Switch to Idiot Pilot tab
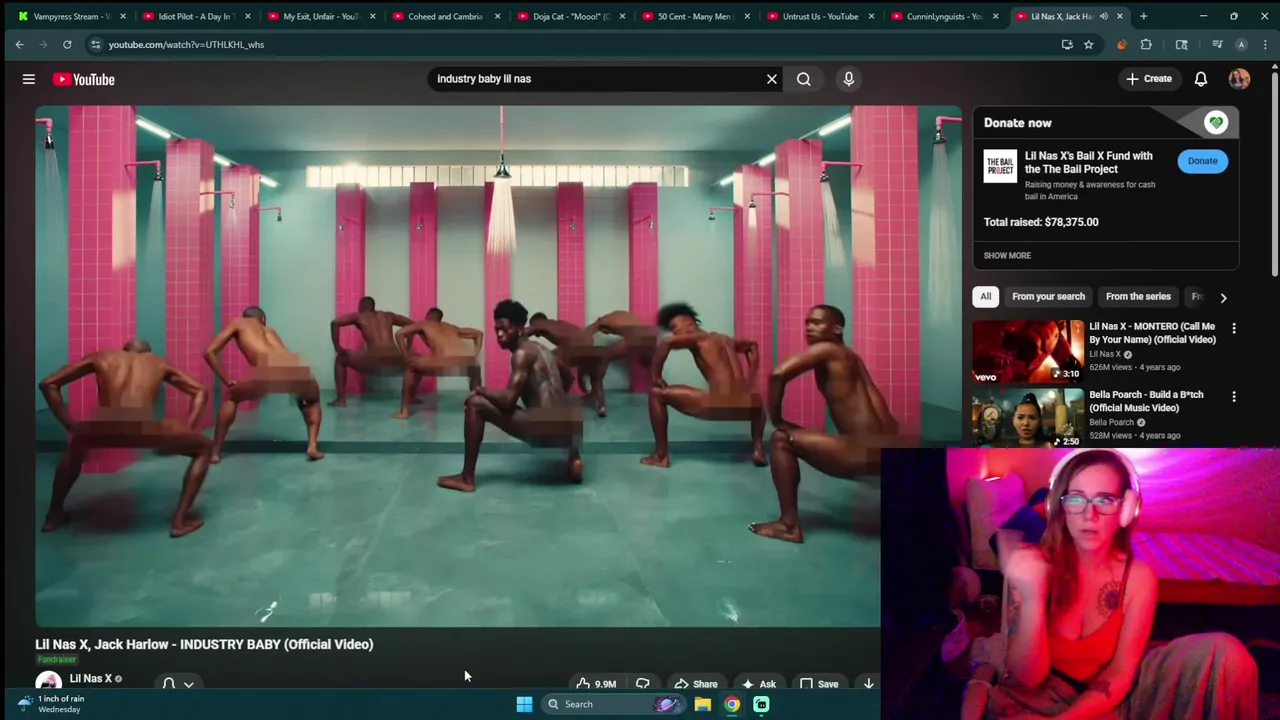 [195, 16]
